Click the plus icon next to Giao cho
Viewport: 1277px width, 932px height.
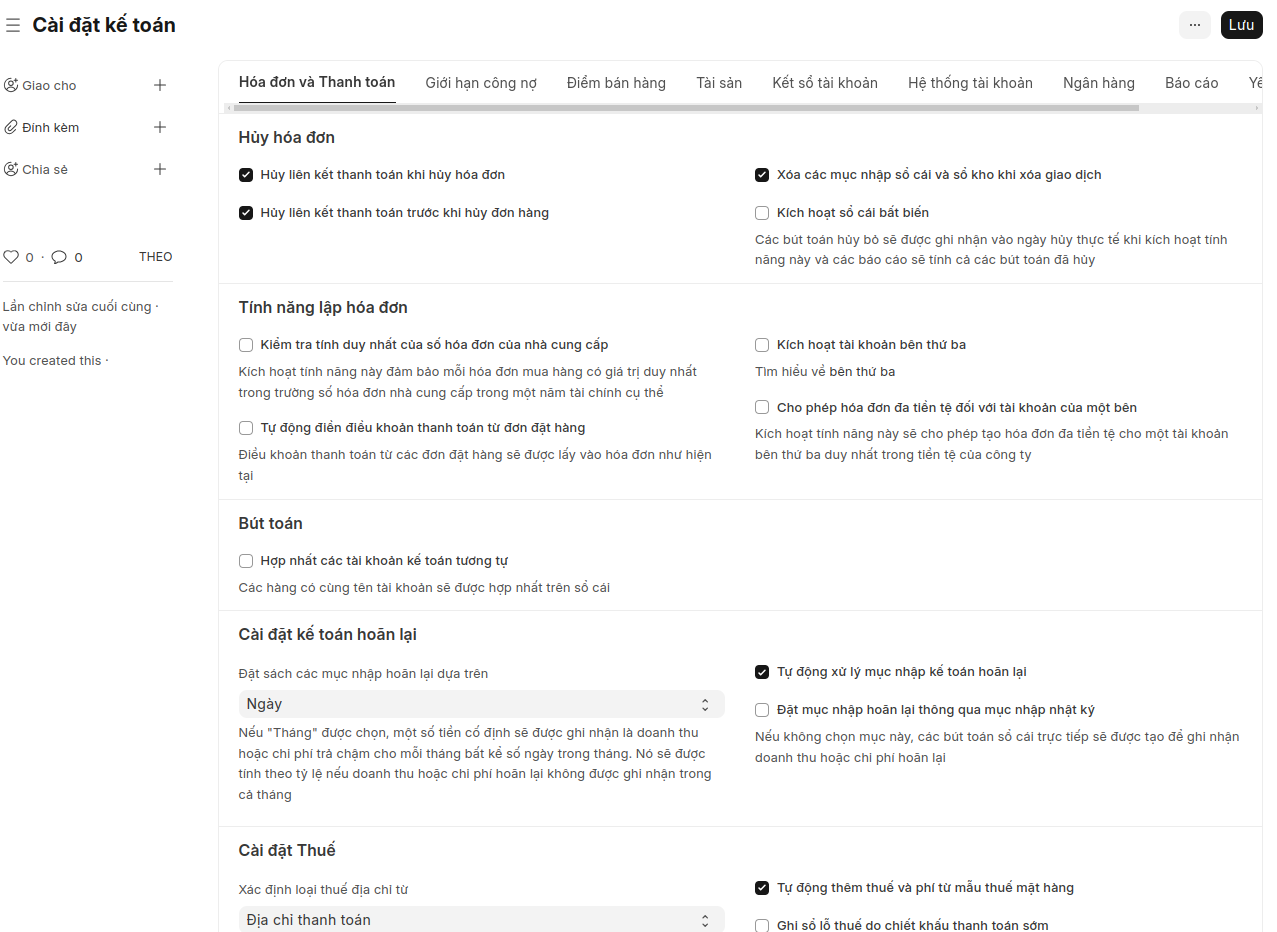160,85
